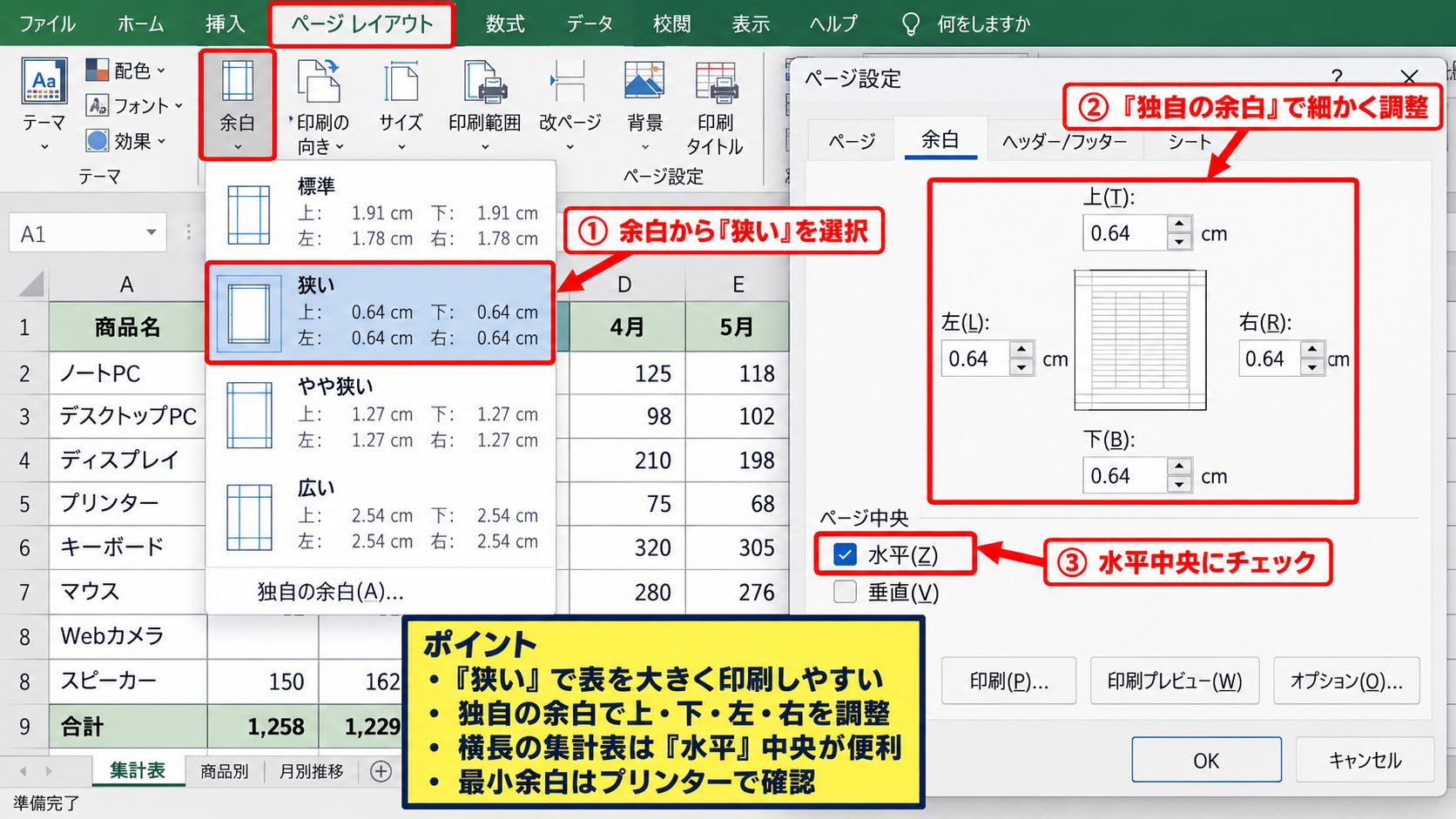The width and height of the screenshot is (1456, 819).
Task: Click the オプション(O)... button
Action: click(x=1346, y=681)
